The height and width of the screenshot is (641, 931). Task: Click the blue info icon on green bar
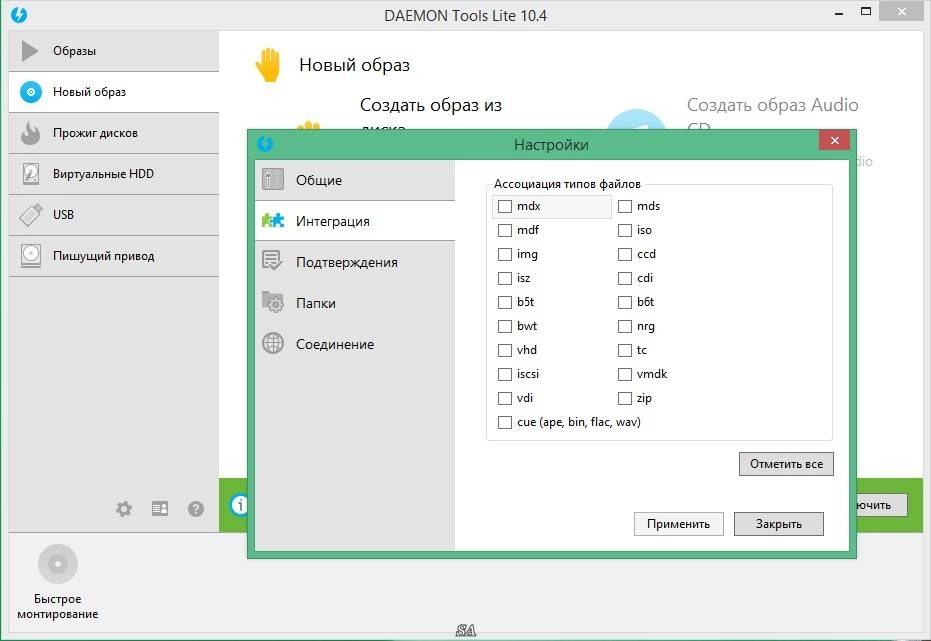click(239, 505)
